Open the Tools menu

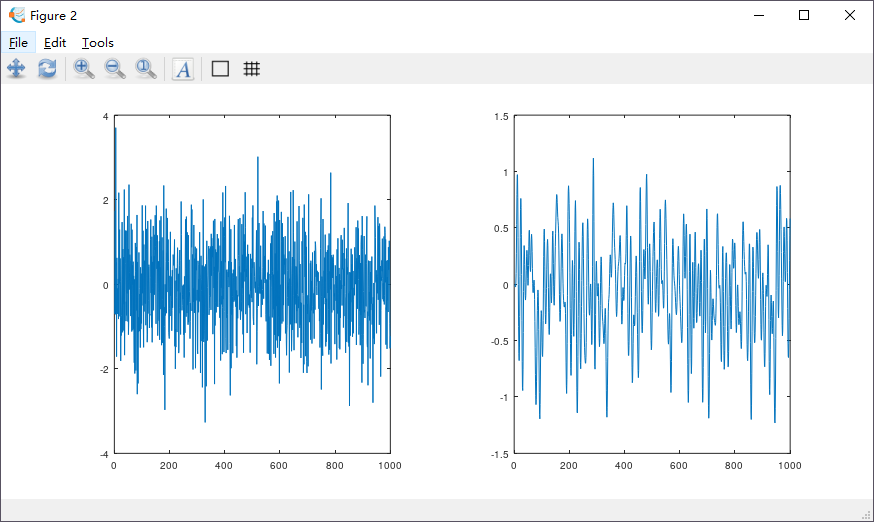point(98,42)
